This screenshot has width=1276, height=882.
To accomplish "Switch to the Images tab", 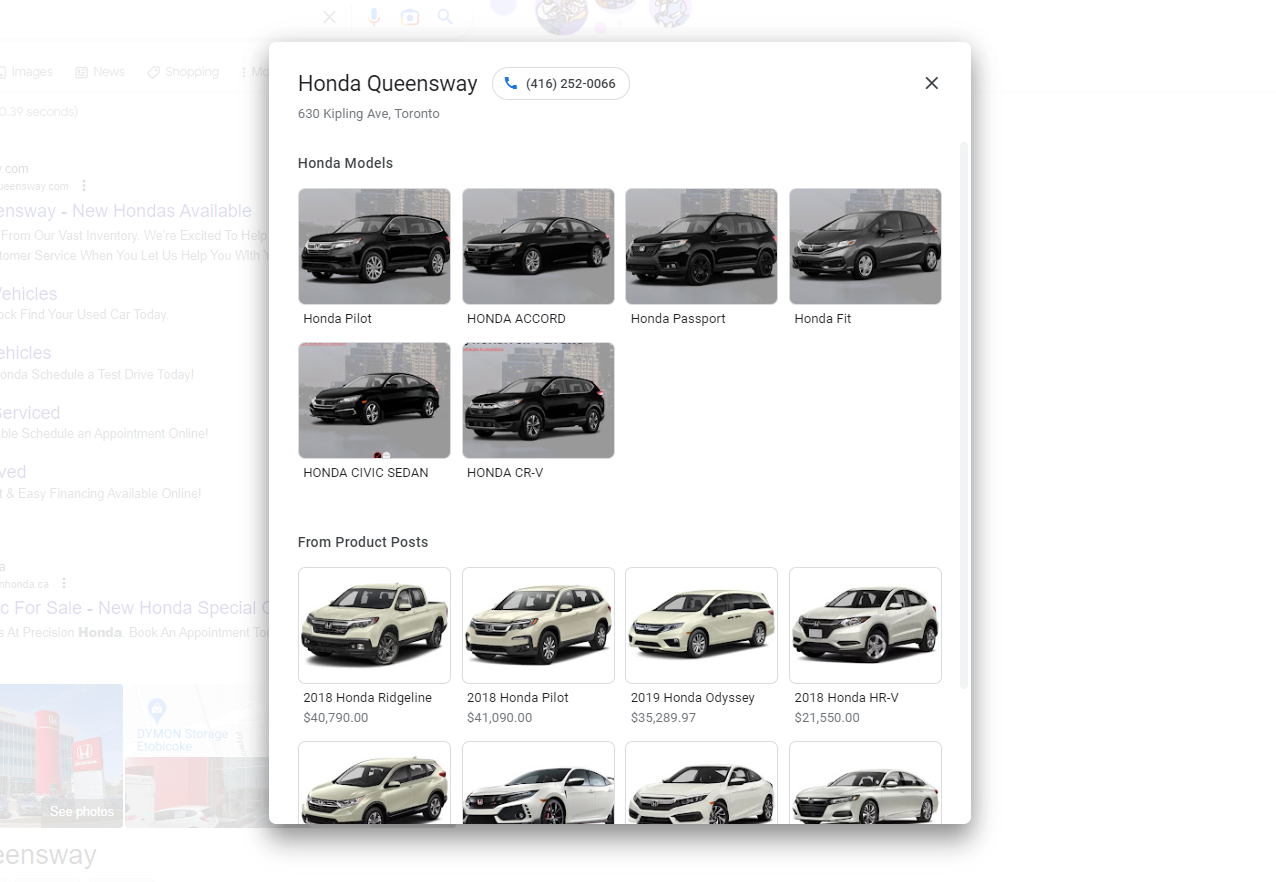I will [30, 71].
